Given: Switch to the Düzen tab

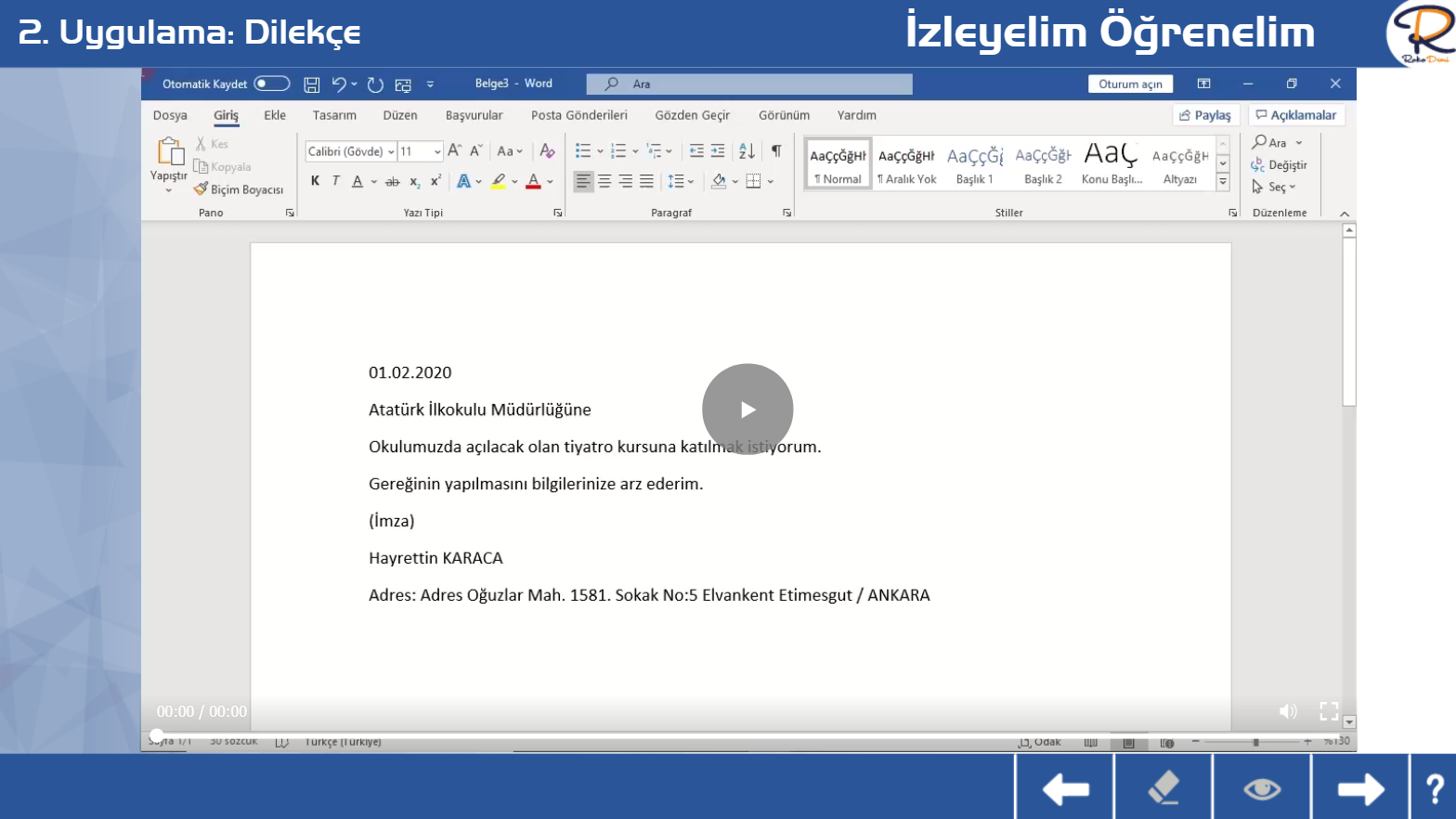Looking at the screenshot, I should 400,115.
